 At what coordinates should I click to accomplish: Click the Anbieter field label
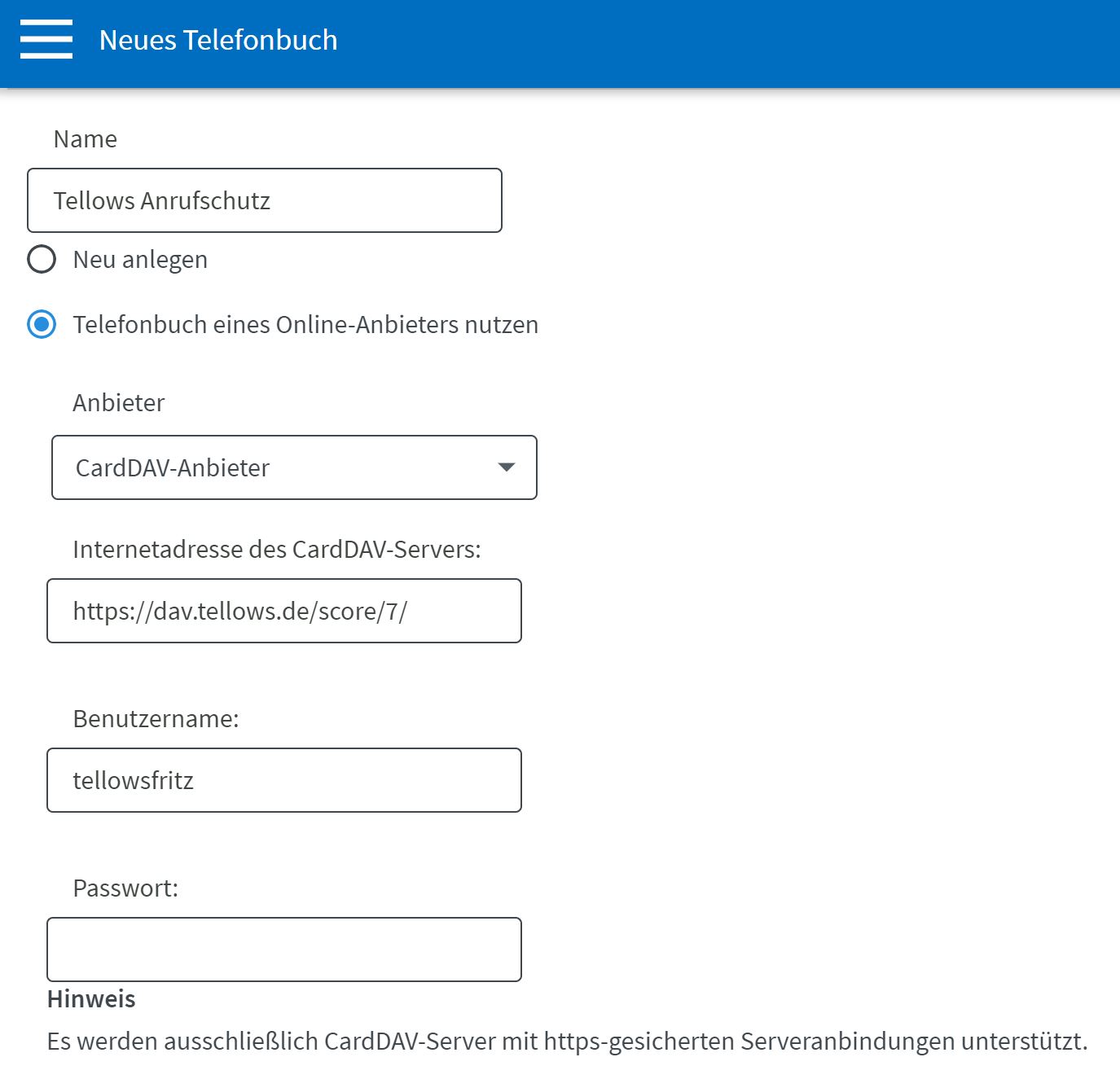click(119, 403)
